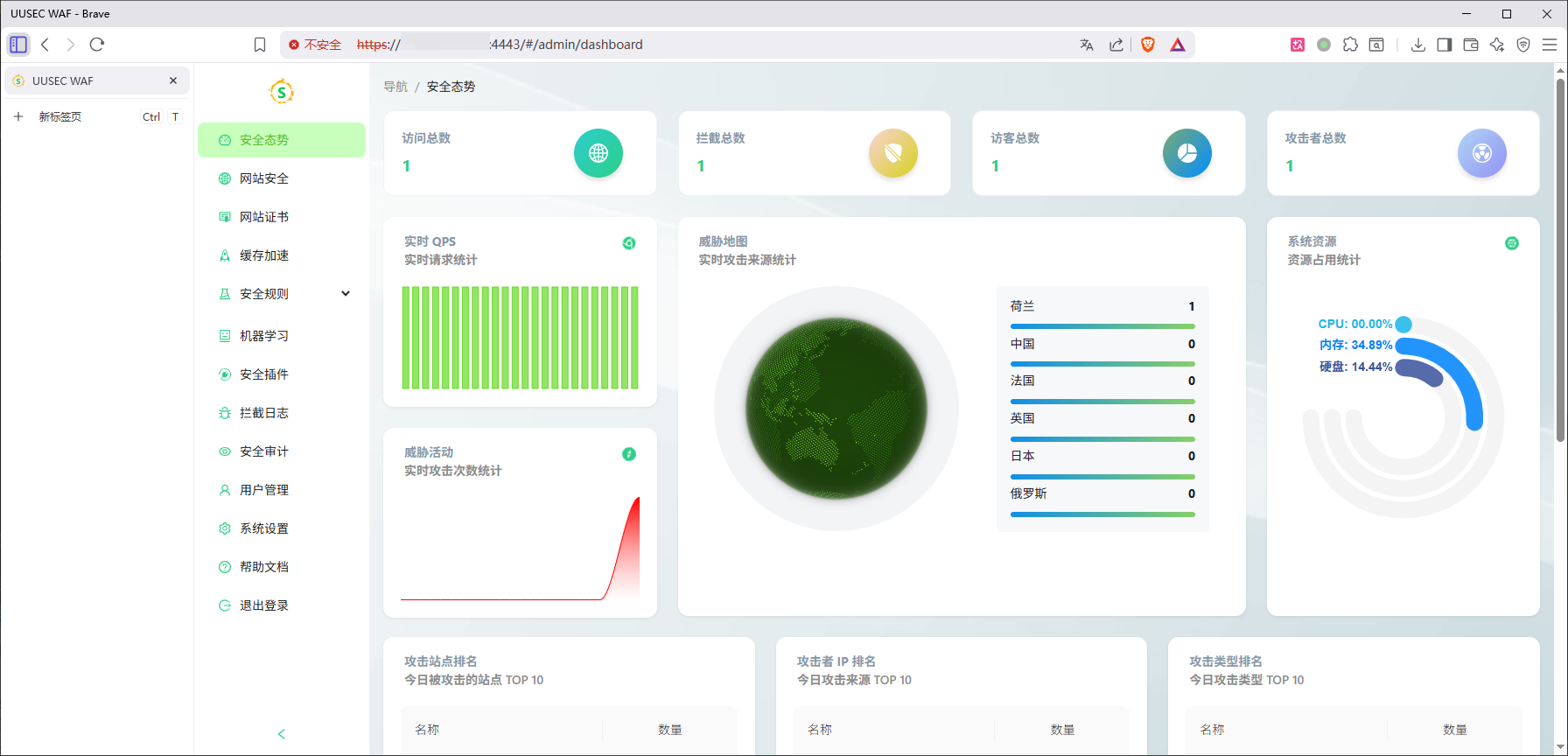The width and height of the screenshot is (1568, 756).
Task: Open the 机器学习 menu item
Action: point(281,336)
